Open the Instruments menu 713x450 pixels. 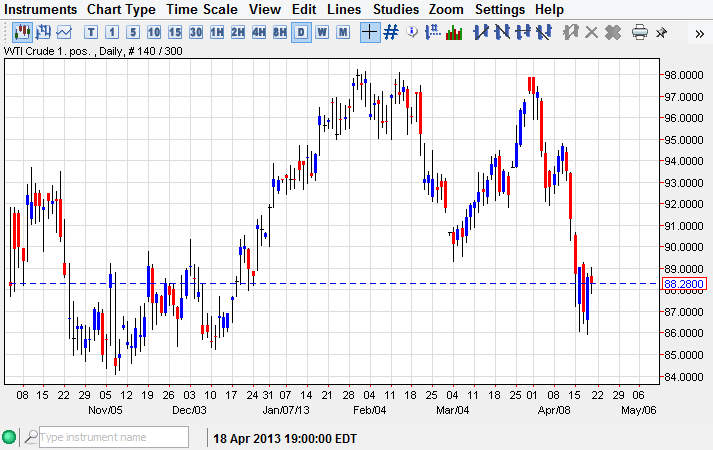point(41,9)
